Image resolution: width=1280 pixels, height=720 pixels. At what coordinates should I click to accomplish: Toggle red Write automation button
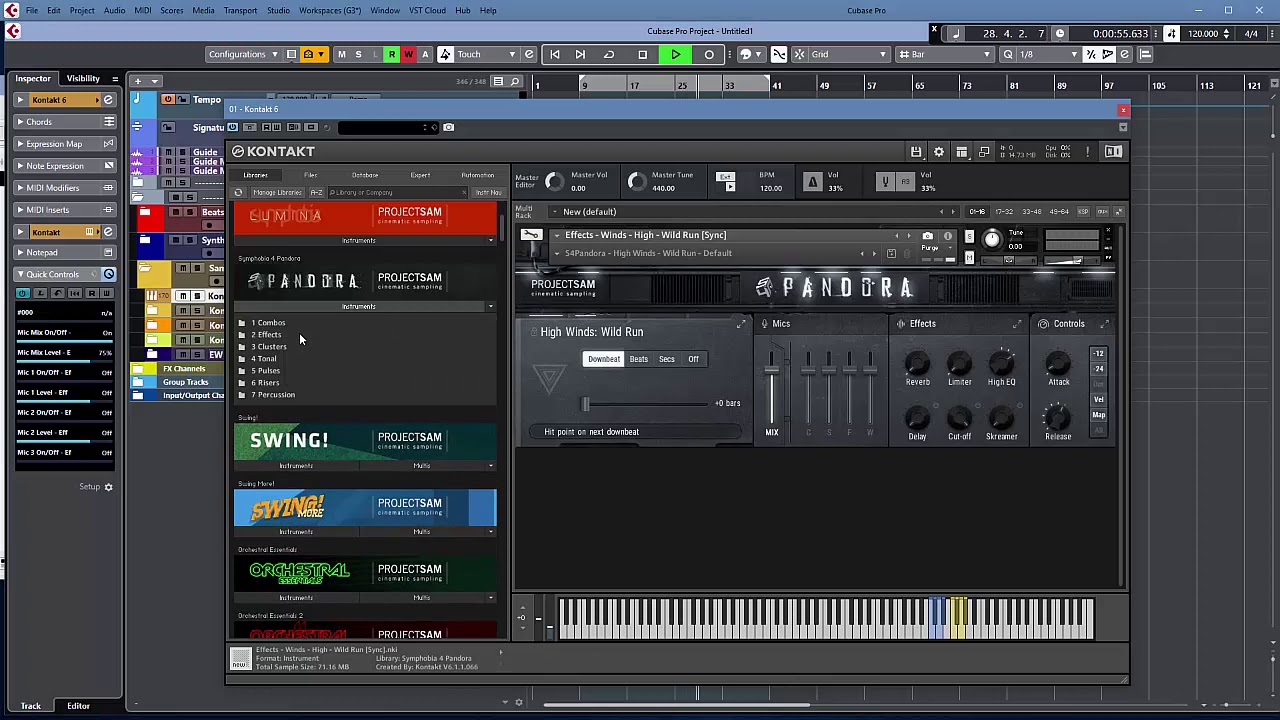coord(408,54)
